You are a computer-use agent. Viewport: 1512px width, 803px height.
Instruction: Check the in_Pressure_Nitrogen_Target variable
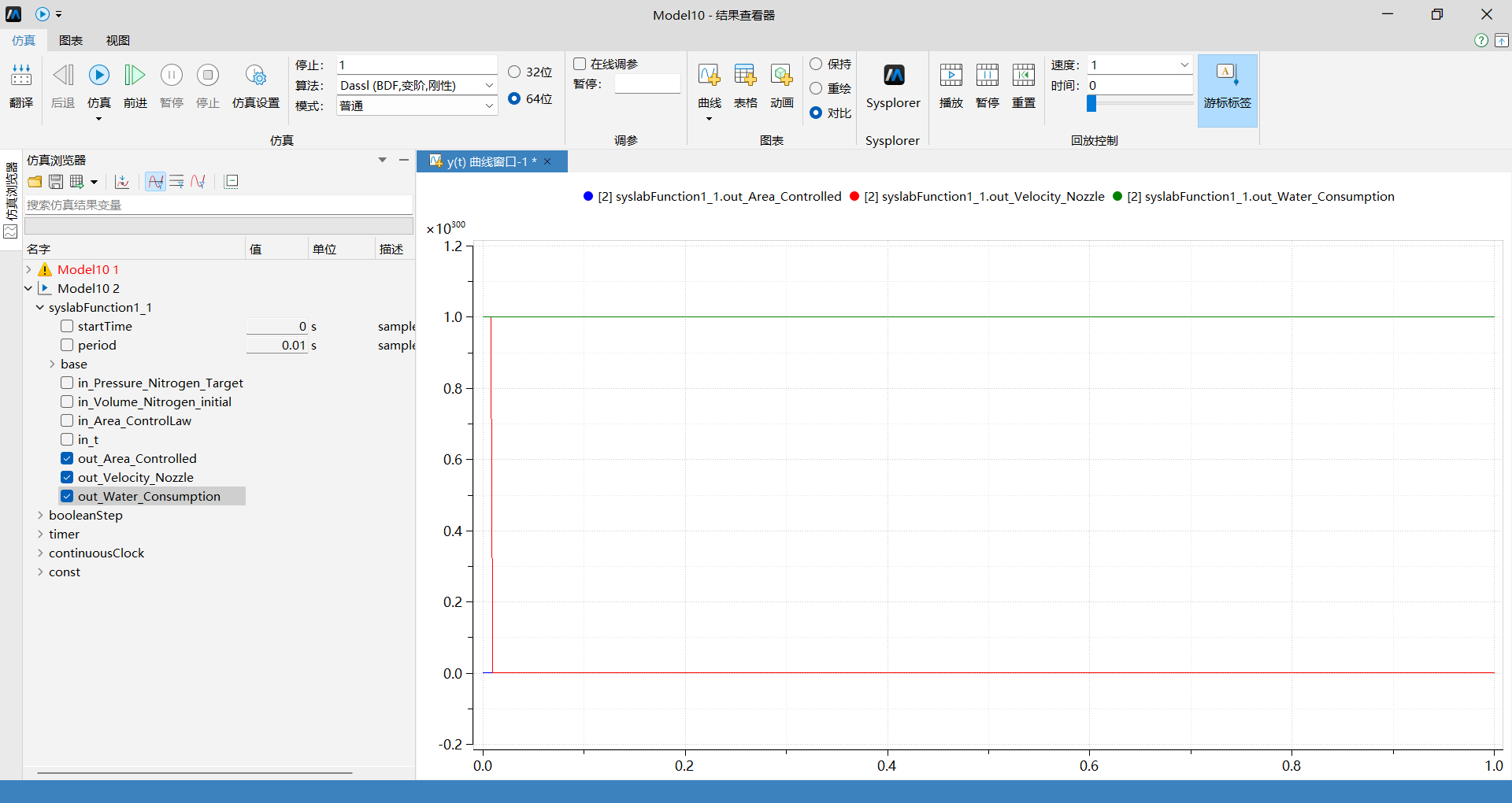point(67,383)
